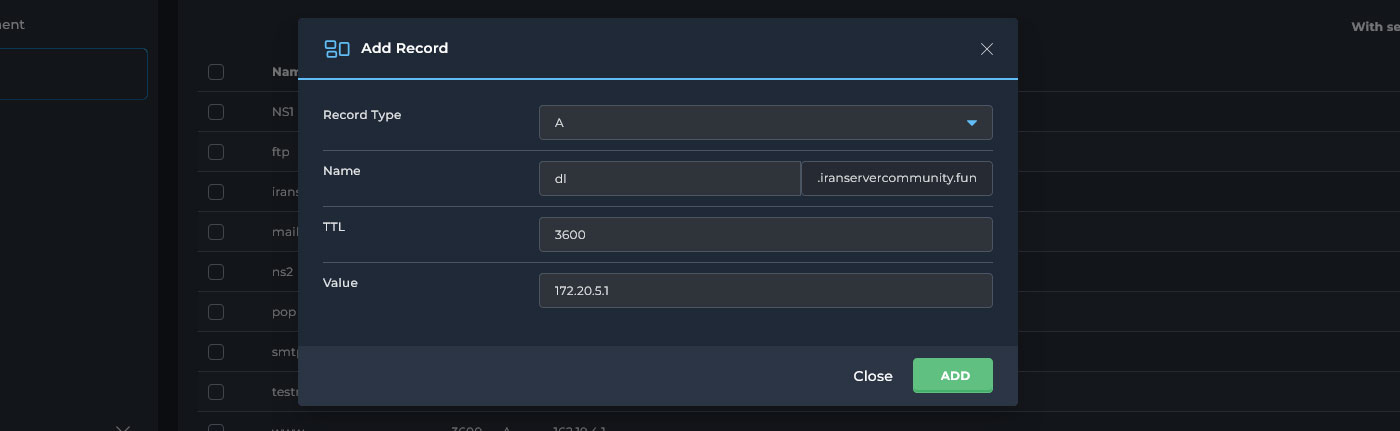Viewport: 1400px width, 431px height.
Task: Click the Record Type label
Action: 362,115
